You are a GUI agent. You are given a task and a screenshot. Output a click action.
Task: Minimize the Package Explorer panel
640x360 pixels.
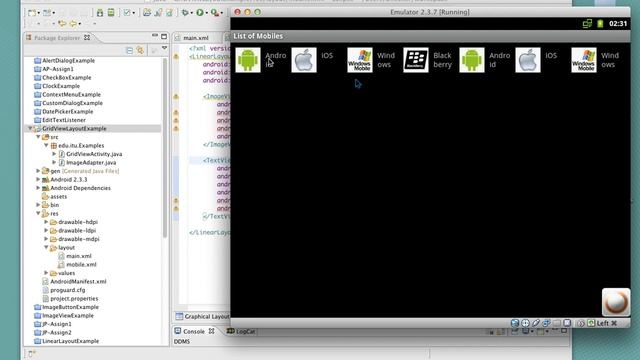pyautogui.click(x=155, y=36)
